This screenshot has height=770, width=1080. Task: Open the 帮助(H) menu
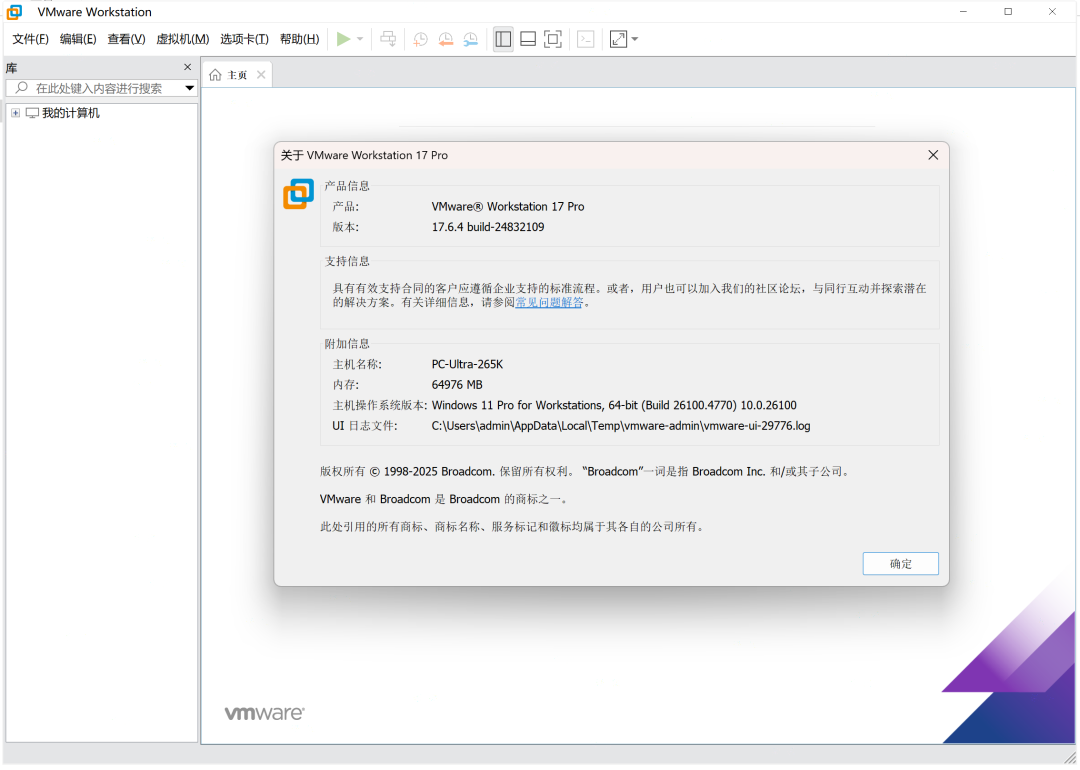coord(299,39)
